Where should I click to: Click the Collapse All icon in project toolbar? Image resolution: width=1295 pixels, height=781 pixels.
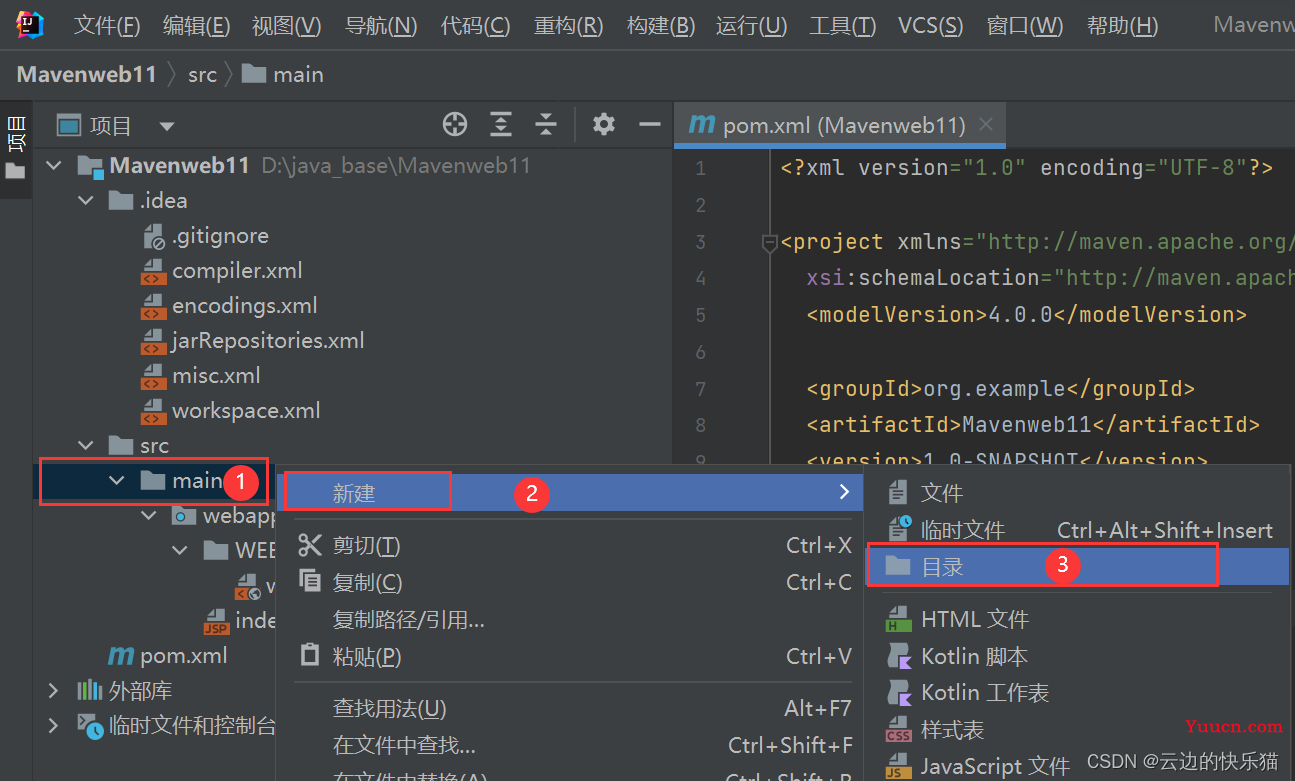[545, 124]
